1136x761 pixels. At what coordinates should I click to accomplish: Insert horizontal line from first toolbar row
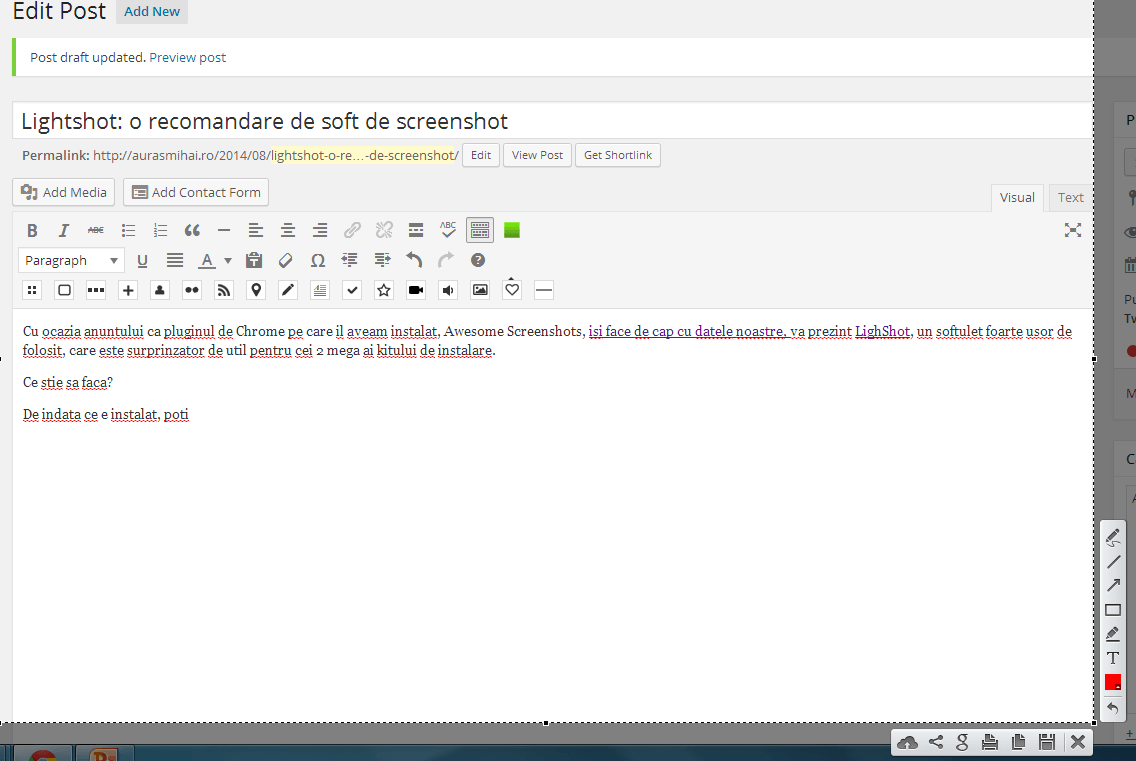click(x=224, y=230)
